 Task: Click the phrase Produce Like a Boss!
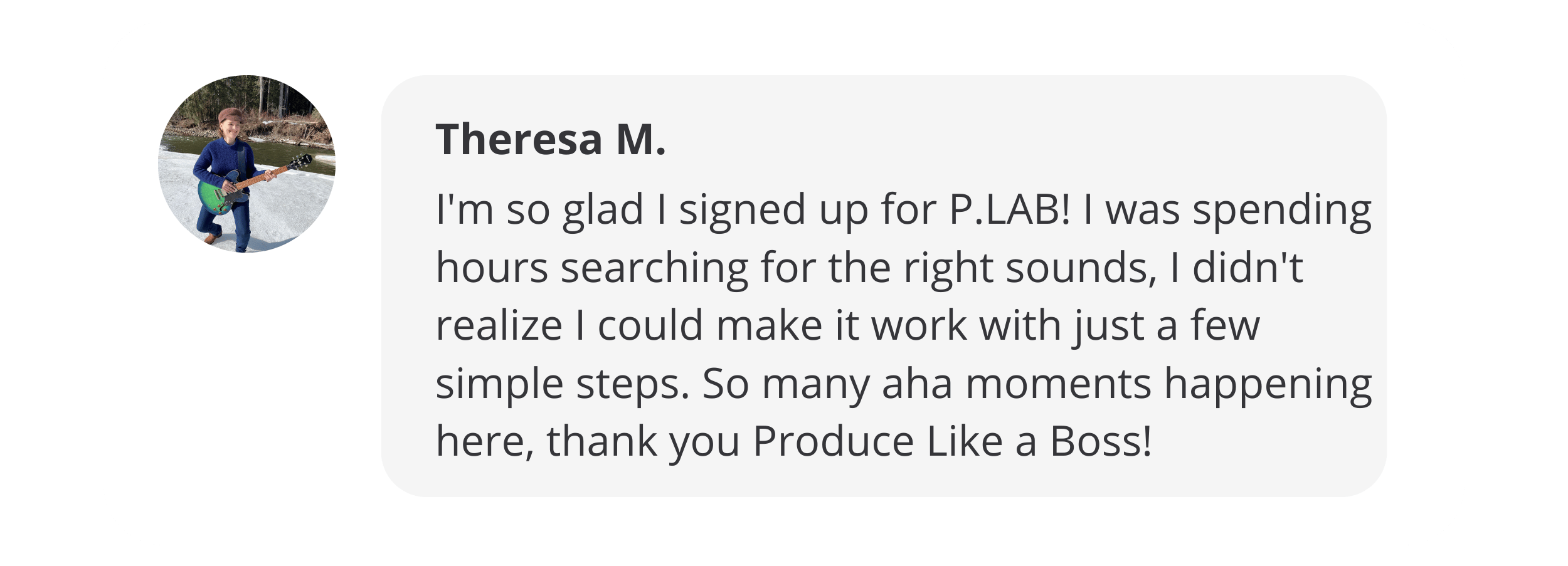tap(952, 441)
